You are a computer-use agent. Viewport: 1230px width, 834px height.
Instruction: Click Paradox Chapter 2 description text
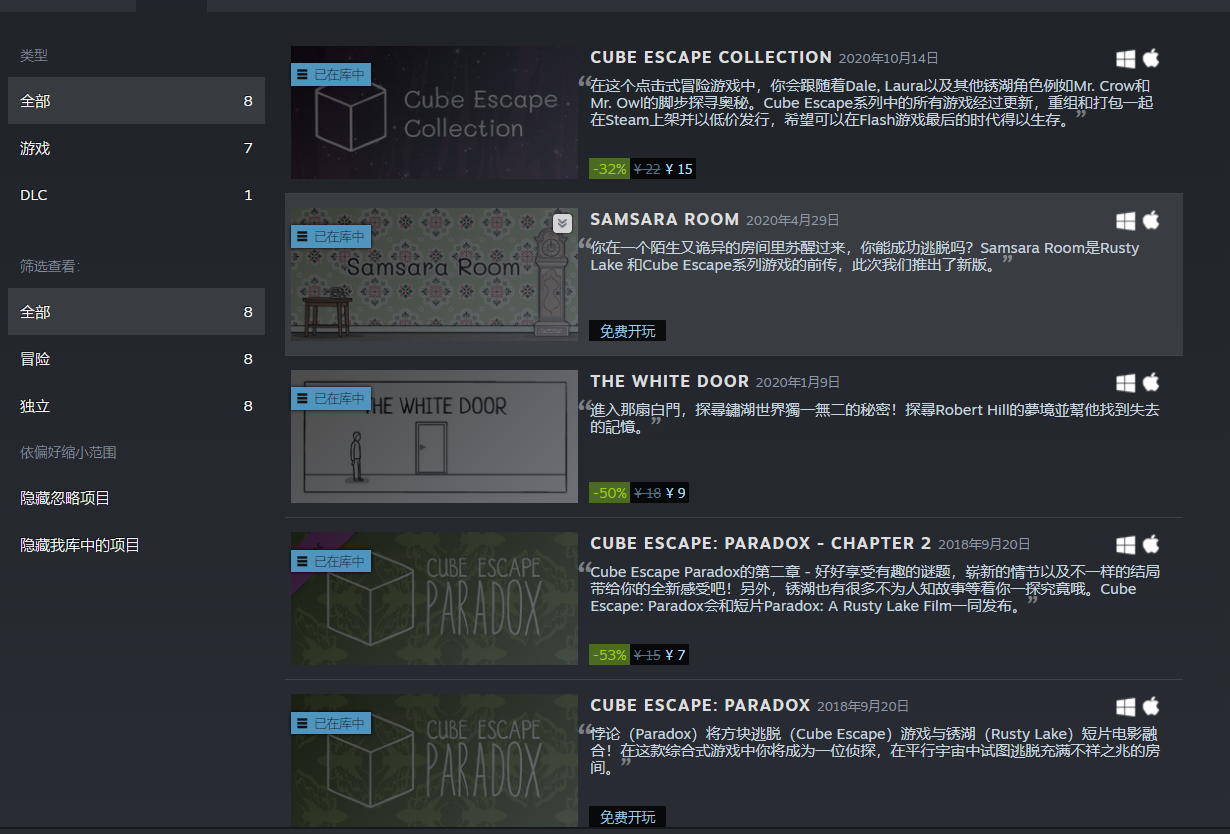click(875, 588)
